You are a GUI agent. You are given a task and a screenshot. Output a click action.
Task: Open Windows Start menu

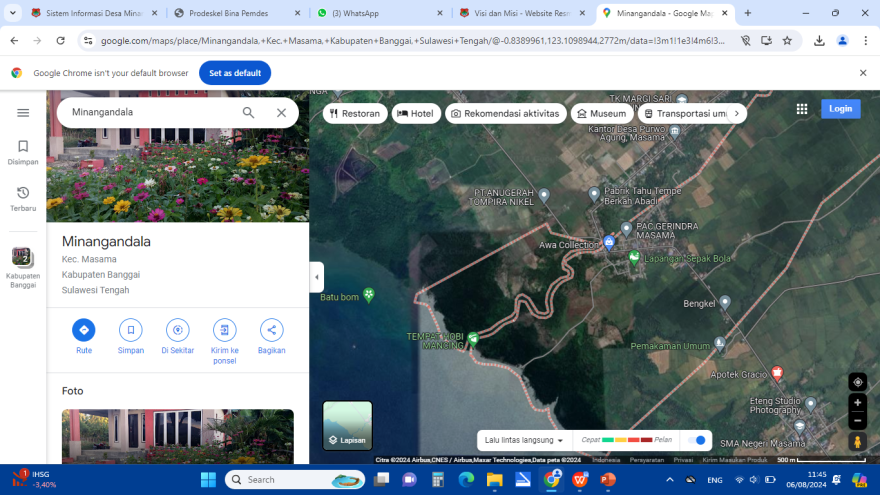[x=208, y=480]
